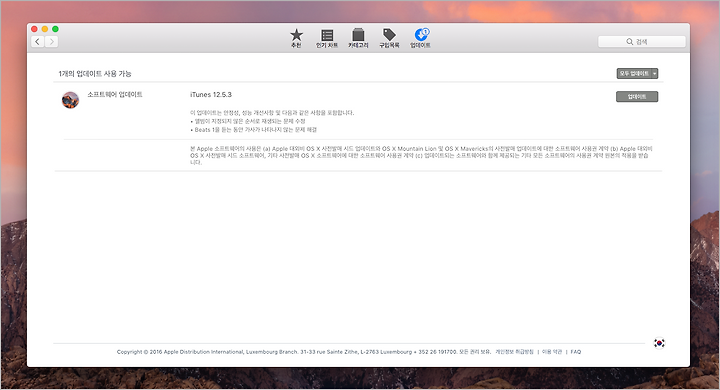Open the 구입목록 purchased tag tab
The width and height of the screenshot is (720, 390).
(389, 38)
